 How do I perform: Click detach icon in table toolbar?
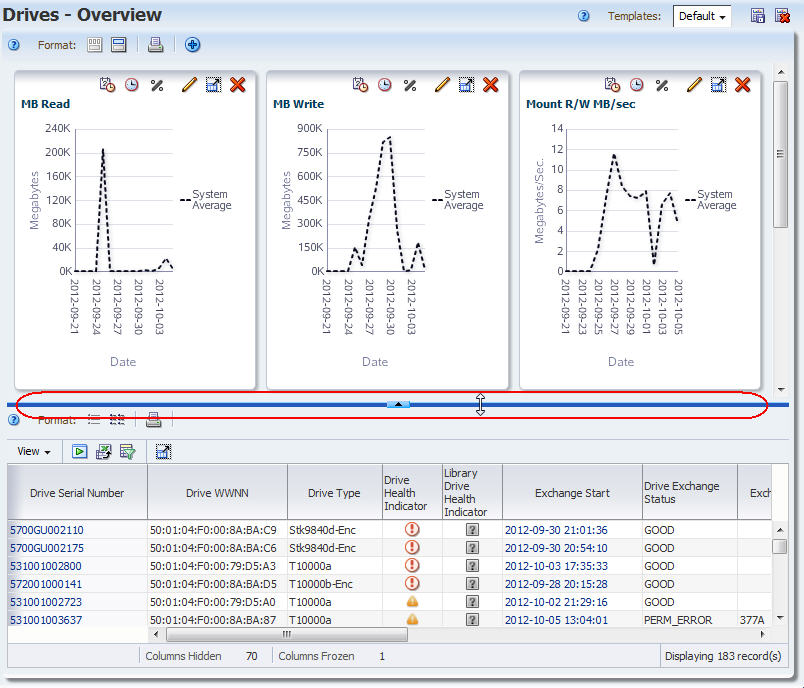point(164,452)
